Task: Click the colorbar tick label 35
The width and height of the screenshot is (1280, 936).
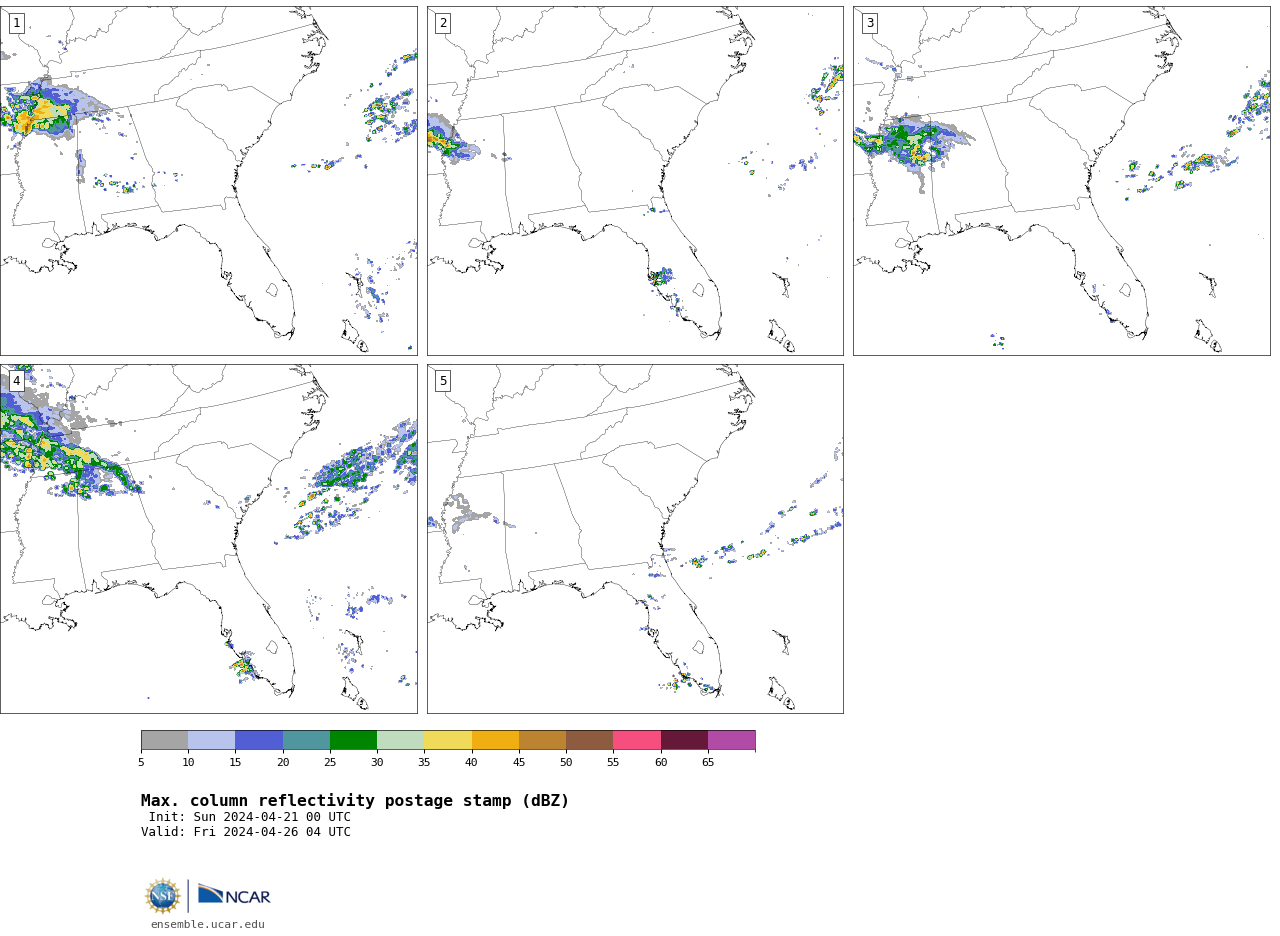Action: [x=424, y=763]
